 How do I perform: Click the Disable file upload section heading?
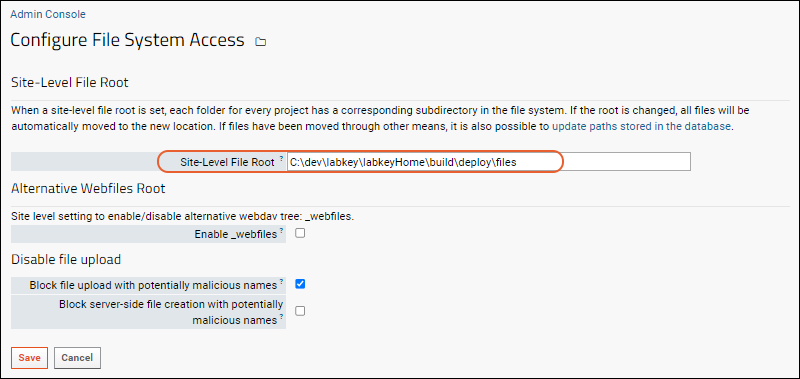point(66,259)
